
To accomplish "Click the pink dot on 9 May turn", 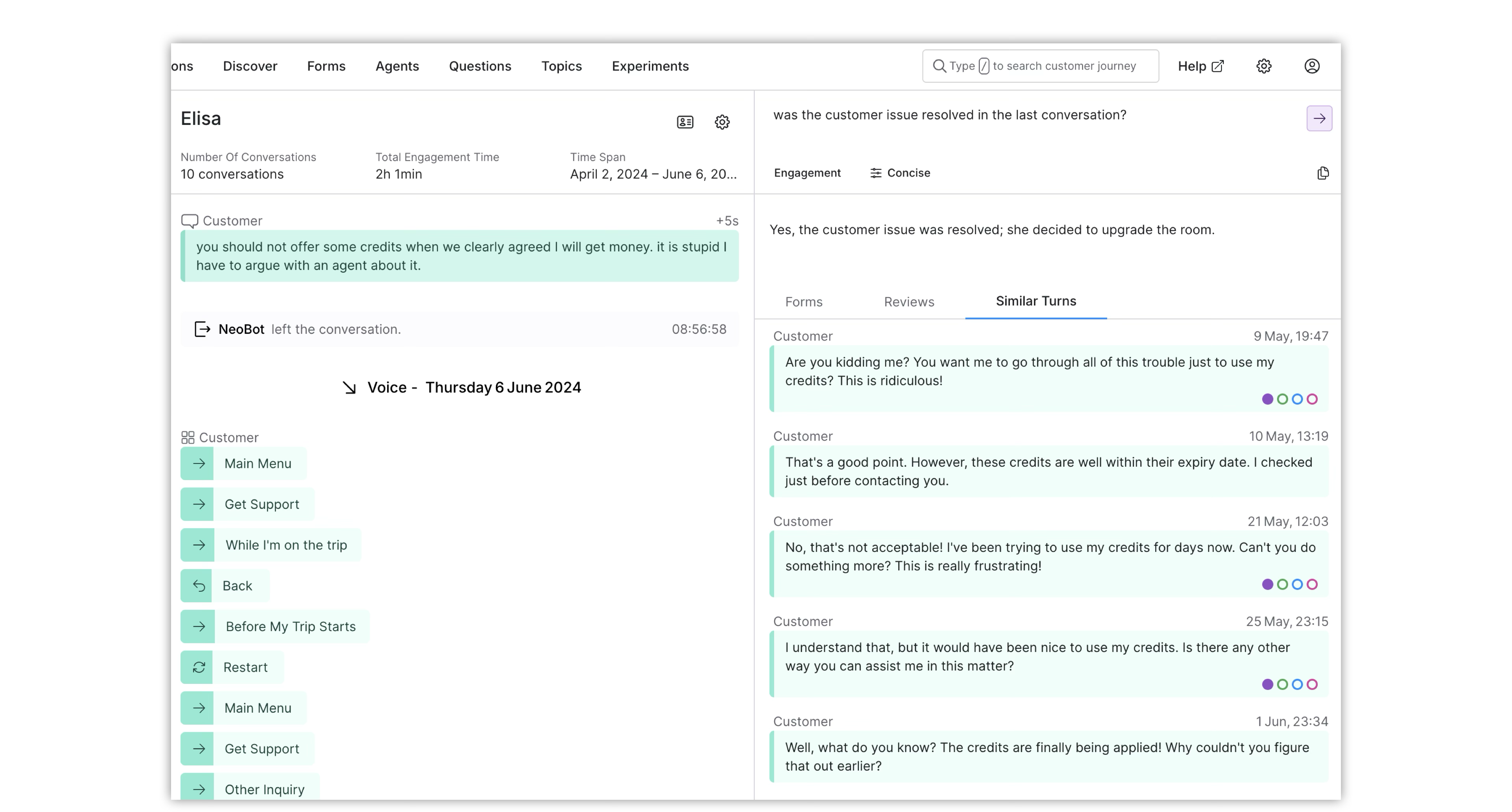I will point(1312,399).
